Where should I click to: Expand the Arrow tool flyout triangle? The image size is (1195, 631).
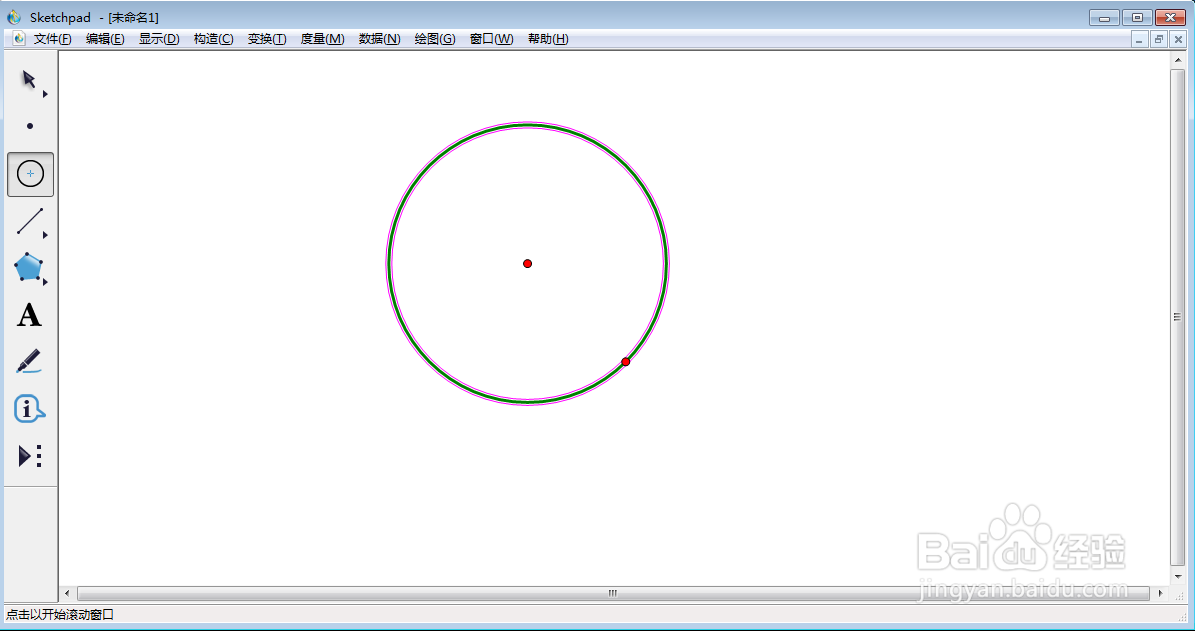pos(45,94)
